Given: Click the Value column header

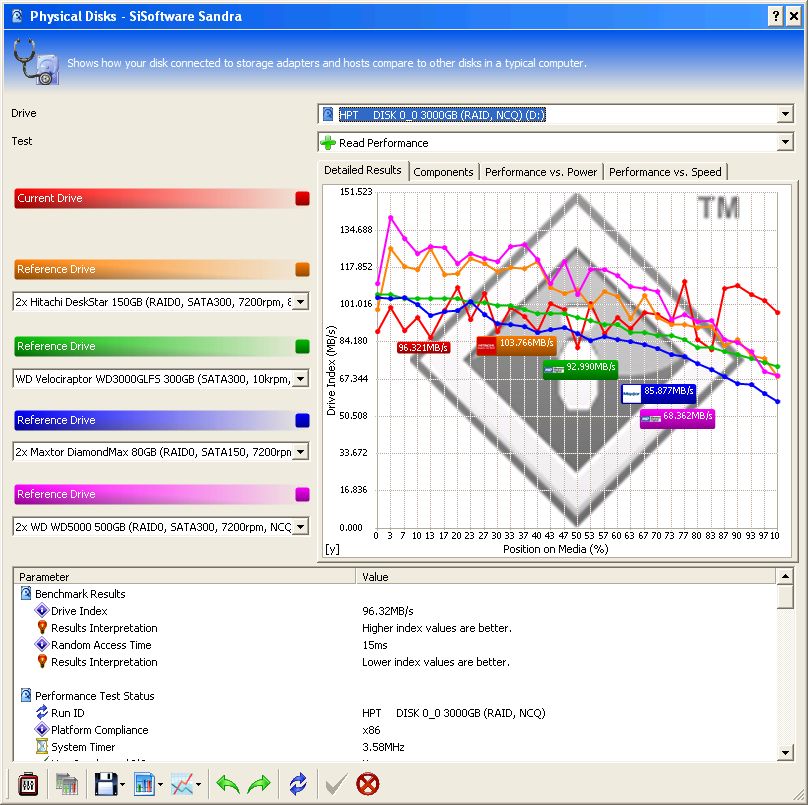Looking at the screenshot, I should coord(566,577).
